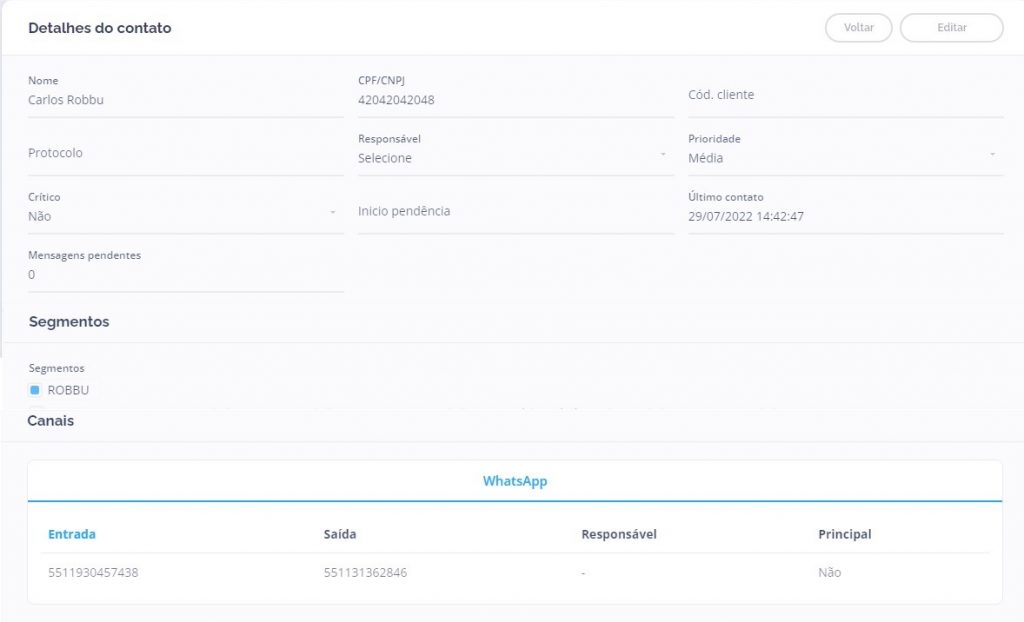The height and width of the screenshot is (622, 1024).
Task: Open the Crítico dropdown
Action: [x=185, y=216]
